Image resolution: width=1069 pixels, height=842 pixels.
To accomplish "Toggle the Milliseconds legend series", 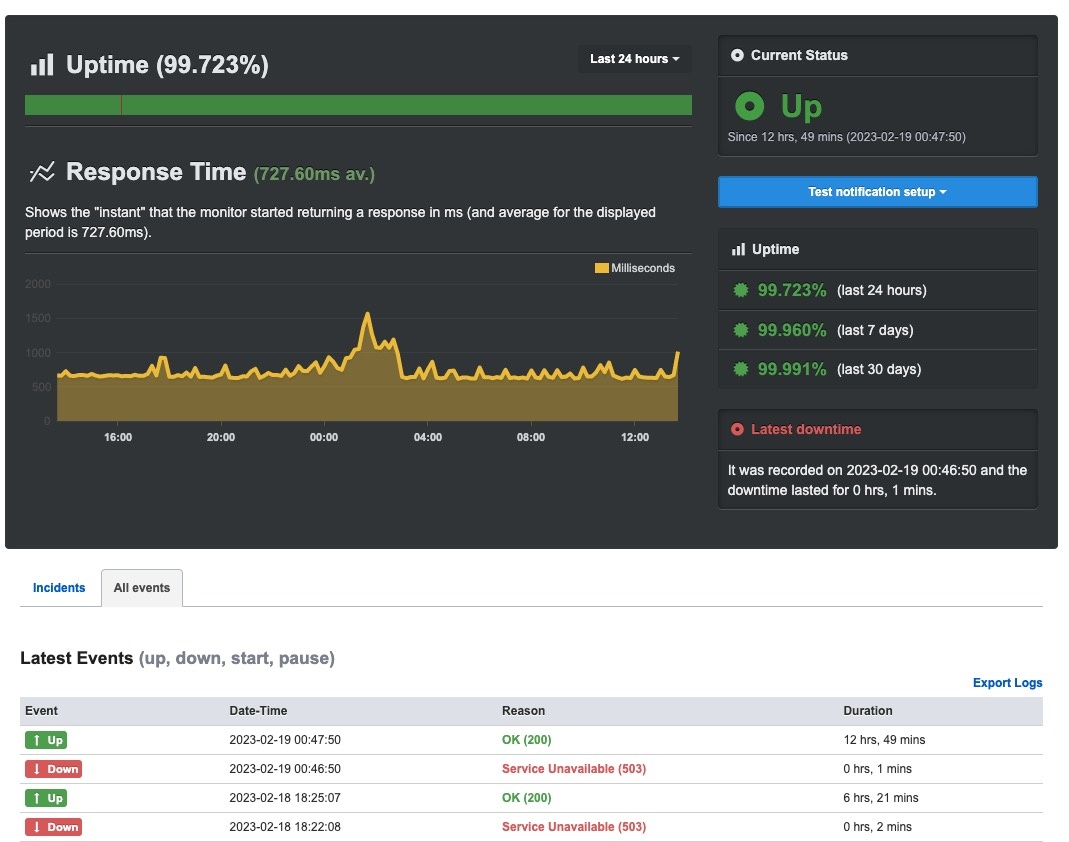I will [635, 268].
